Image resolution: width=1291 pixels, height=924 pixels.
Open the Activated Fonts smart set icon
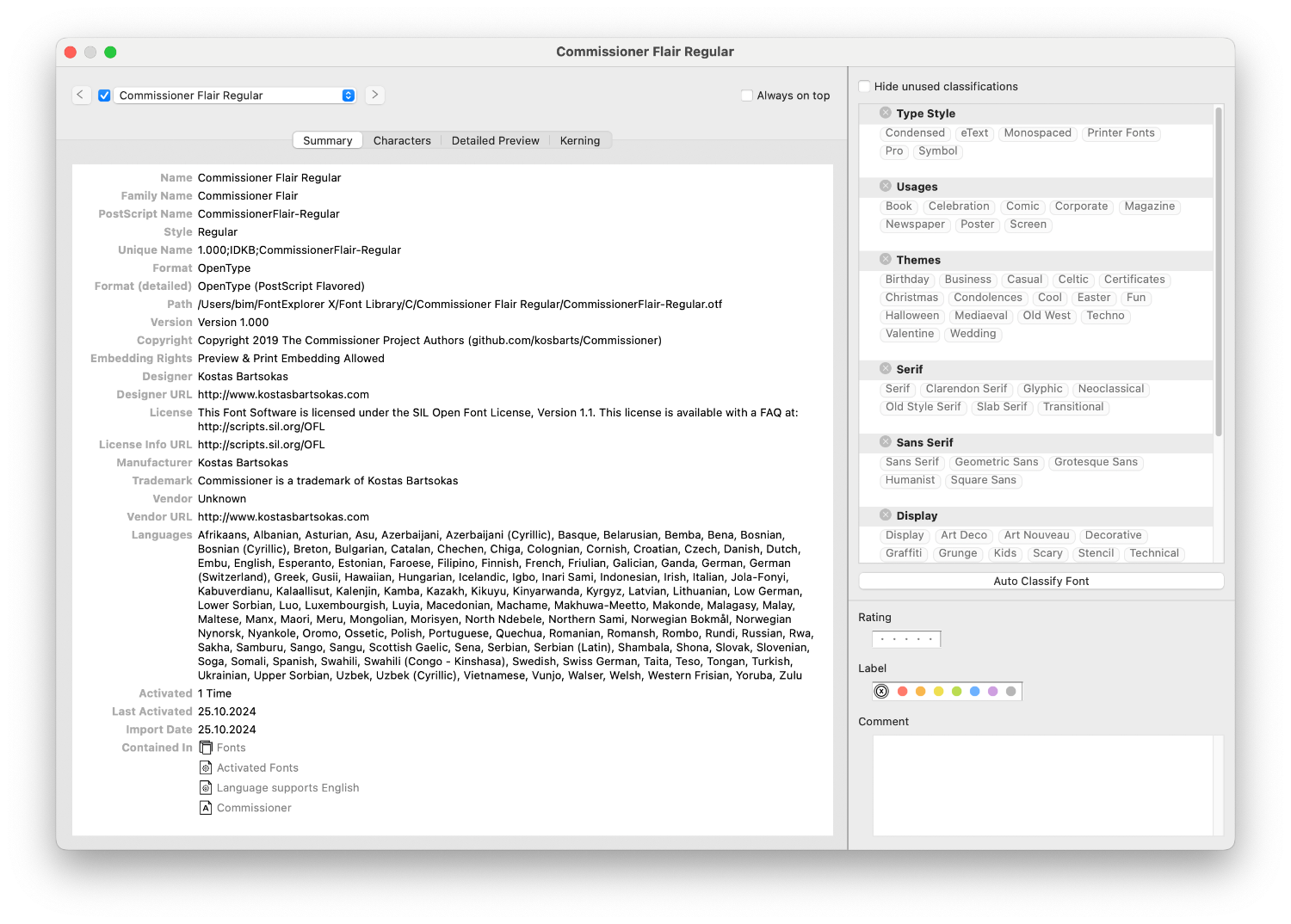point(206,767)
